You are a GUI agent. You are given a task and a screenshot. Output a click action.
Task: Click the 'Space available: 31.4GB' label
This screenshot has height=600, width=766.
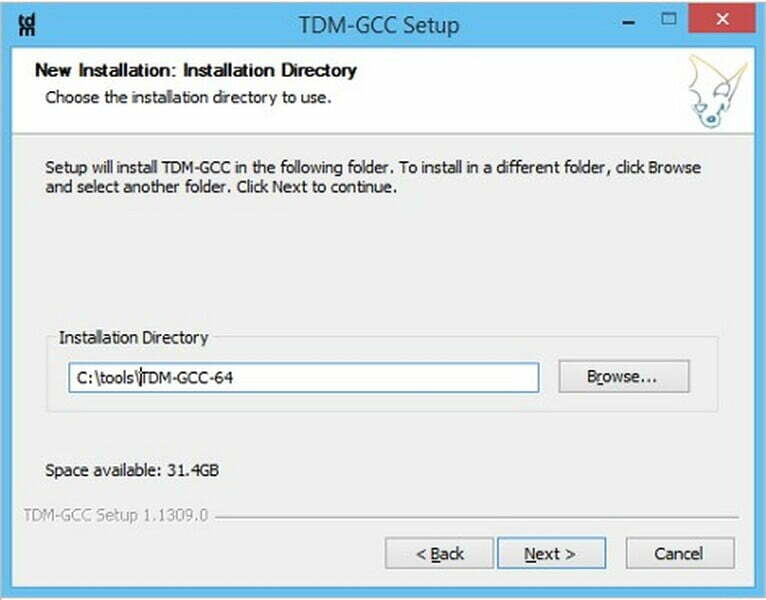point(132,470)
